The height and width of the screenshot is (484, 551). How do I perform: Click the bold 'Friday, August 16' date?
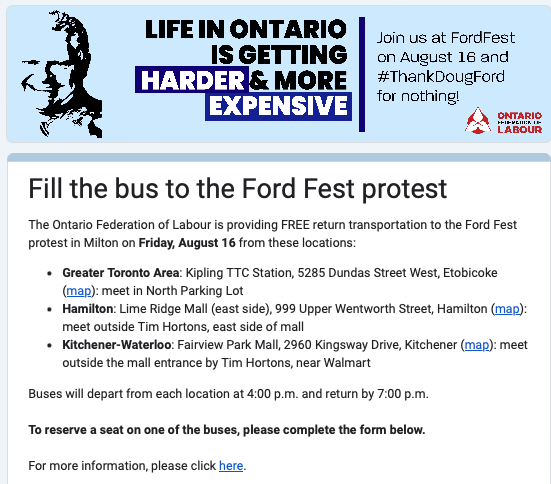click(187, 243)
